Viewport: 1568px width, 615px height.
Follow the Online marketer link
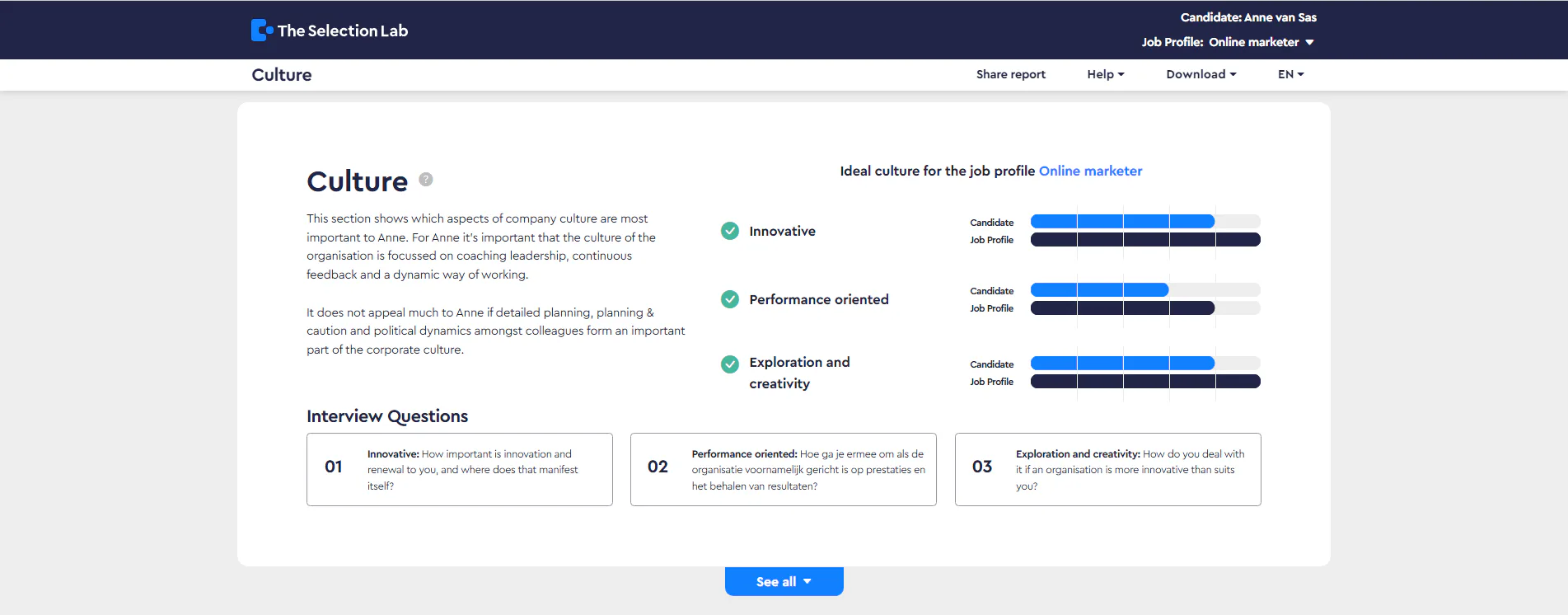(1090, 171)
